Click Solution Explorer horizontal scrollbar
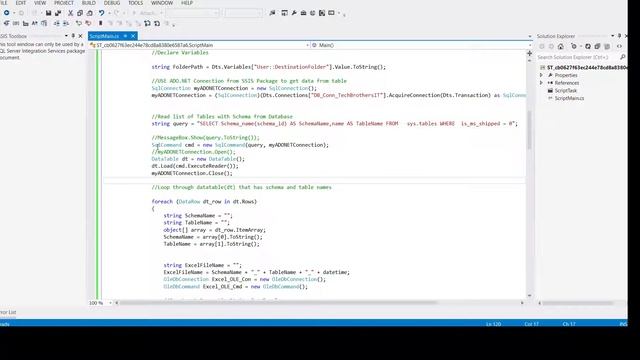The image size is (640, 360). tap(578, 303)
